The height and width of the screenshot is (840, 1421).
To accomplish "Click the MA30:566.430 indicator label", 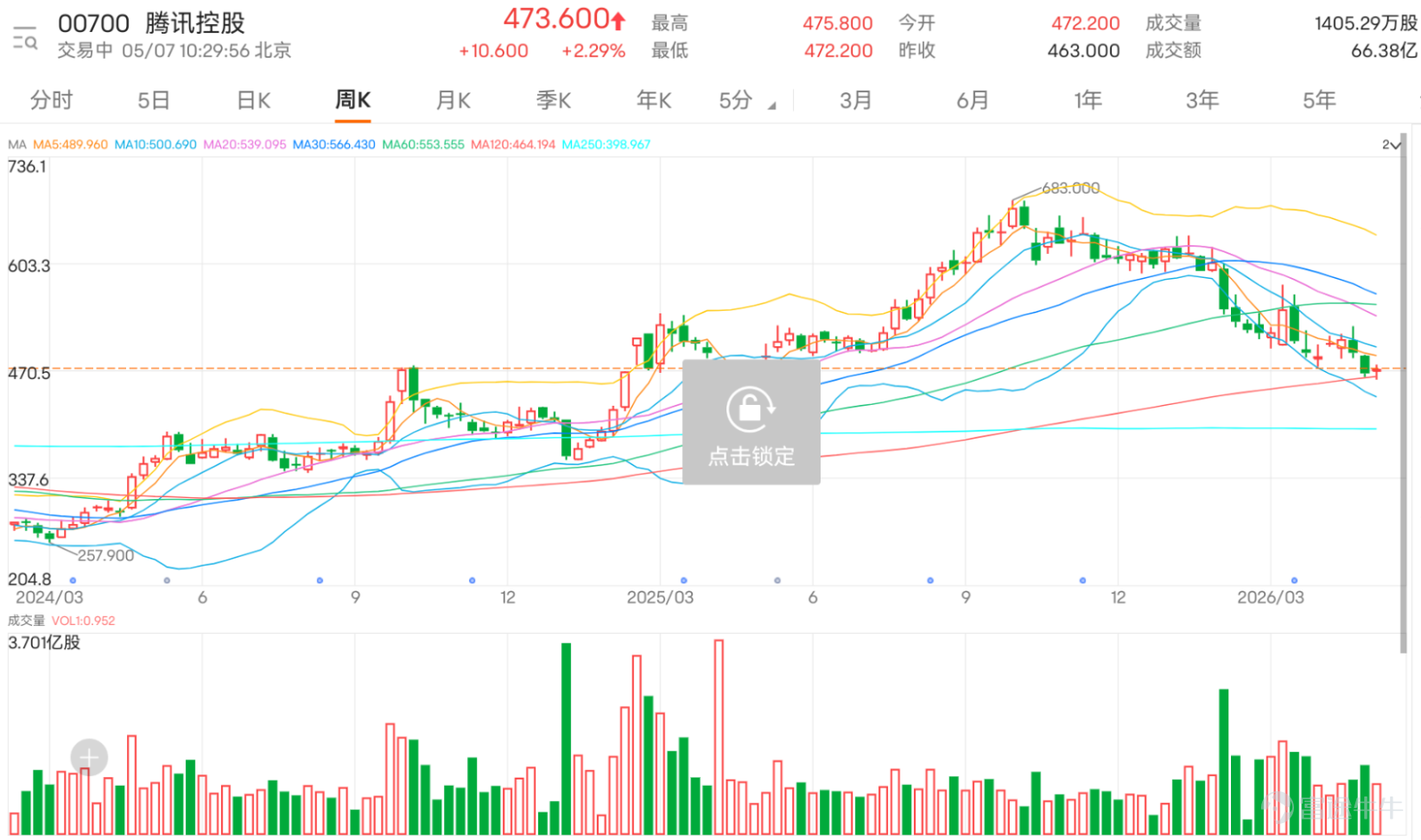I will [x=334, y=145].
